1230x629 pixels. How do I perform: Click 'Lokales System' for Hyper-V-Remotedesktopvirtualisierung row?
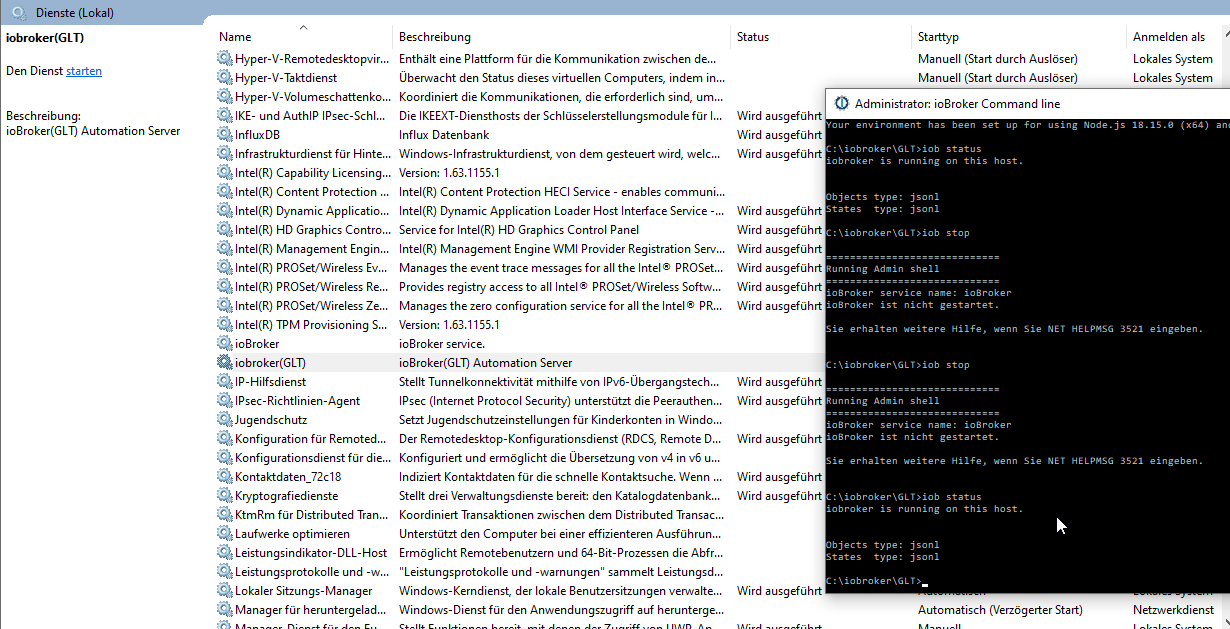1173,59
